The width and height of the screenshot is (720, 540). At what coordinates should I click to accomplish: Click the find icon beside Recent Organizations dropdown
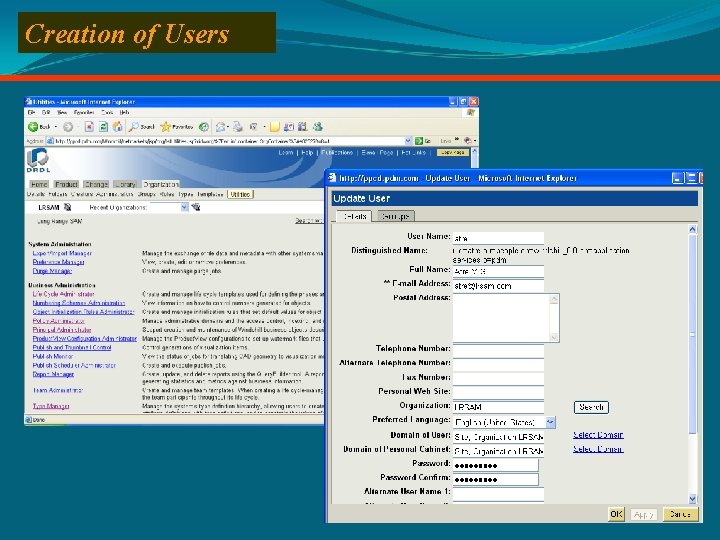tap(196, 207)
